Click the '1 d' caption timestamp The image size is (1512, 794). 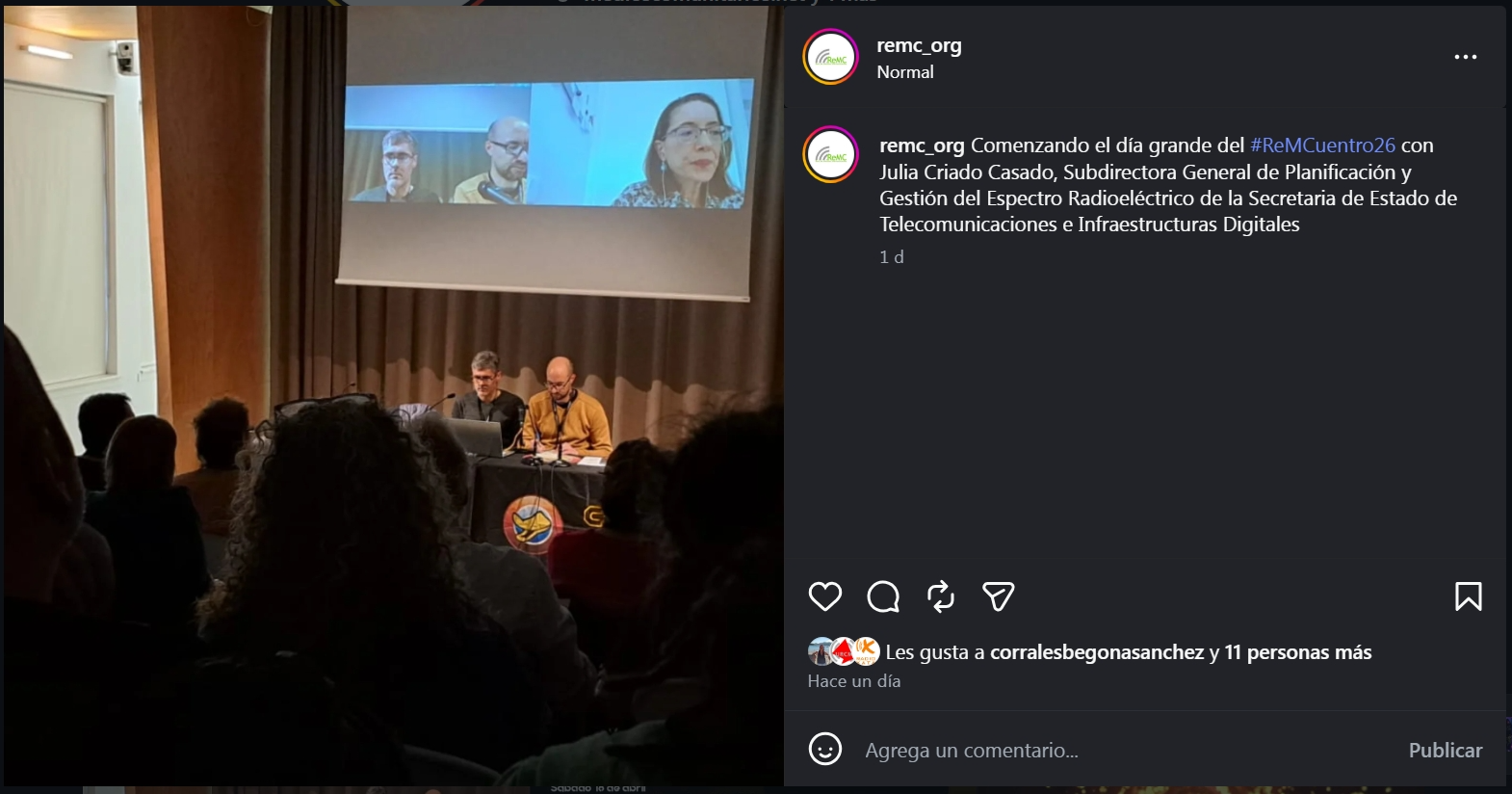[892, 257]
